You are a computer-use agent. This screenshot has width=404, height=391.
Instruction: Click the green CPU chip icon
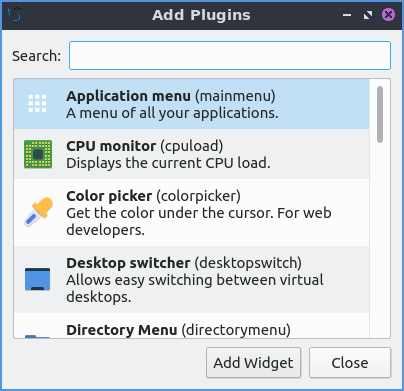(x=38, y=154)
